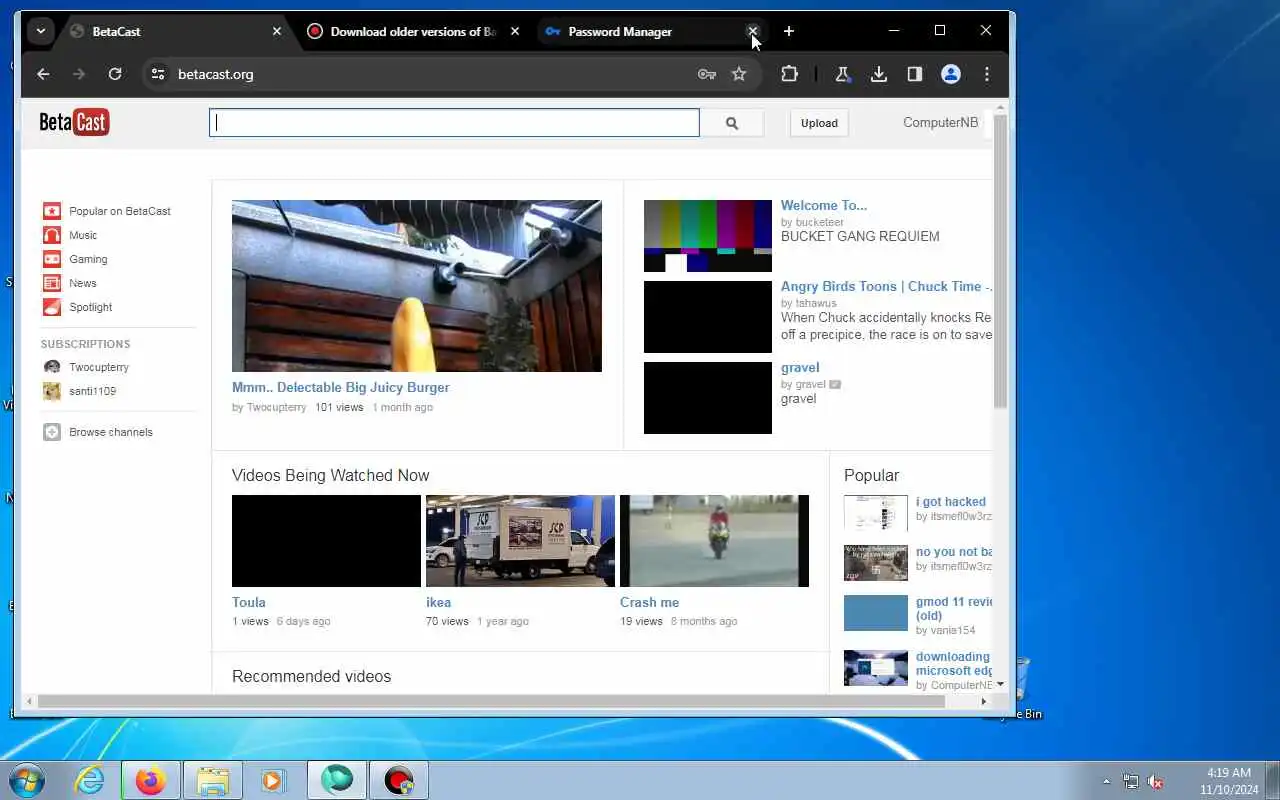Open gmod 11 review popular video
This screenshot has height=800, width=1280.
pyautogui.click(x=954, y=608)
